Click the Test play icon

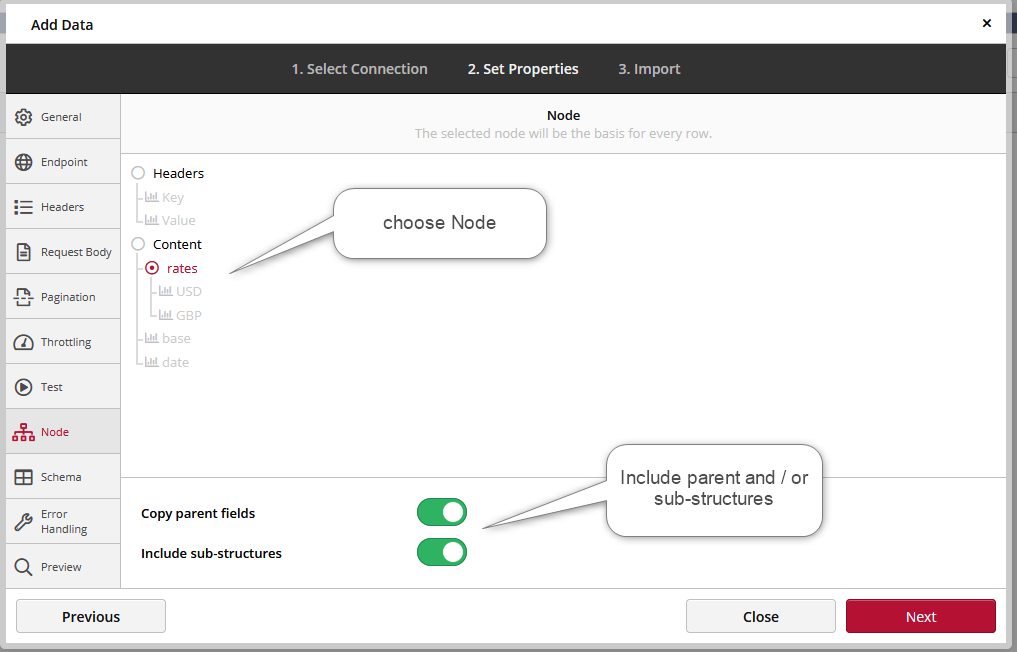[24, 387]
